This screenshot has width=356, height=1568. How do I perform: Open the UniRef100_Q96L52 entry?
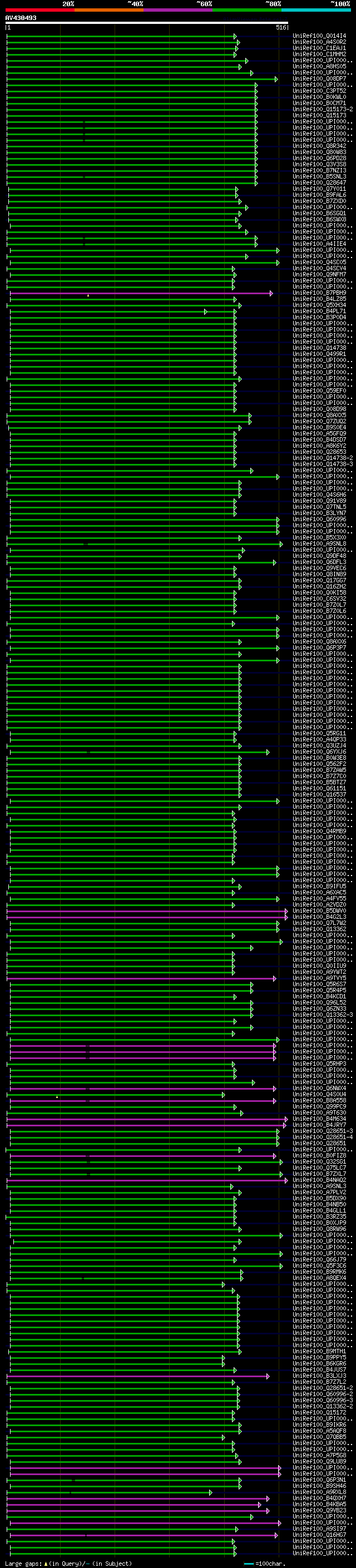[x=319, y=1002]
